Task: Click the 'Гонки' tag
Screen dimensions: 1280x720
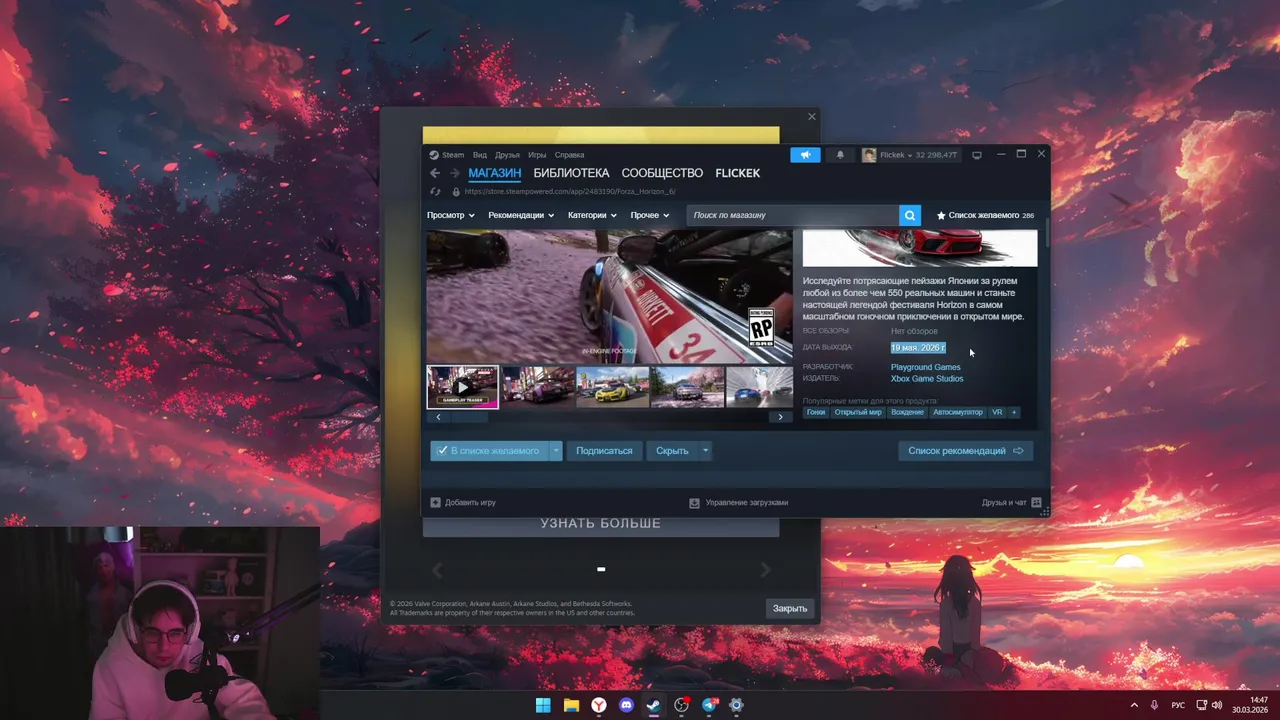Action: coord(816,412)
